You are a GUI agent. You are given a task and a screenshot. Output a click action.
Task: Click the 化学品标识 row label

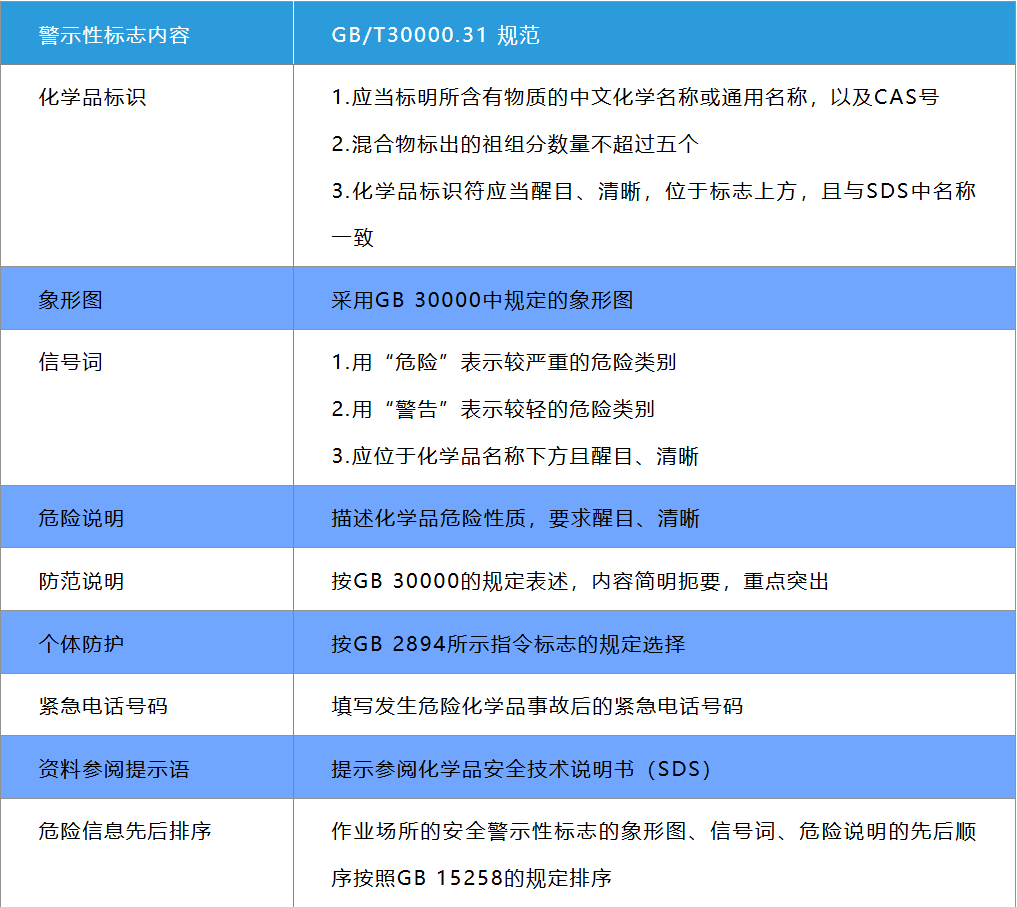click(92, 98)
